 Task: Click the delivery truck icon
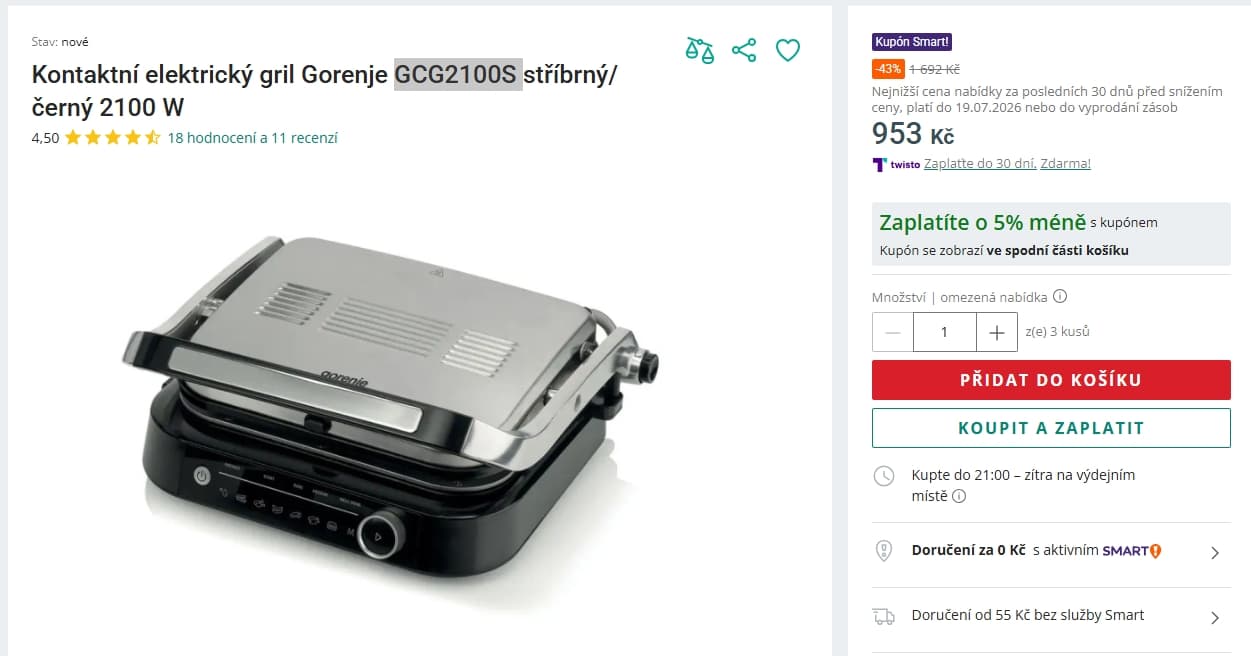tap(884, 616)
